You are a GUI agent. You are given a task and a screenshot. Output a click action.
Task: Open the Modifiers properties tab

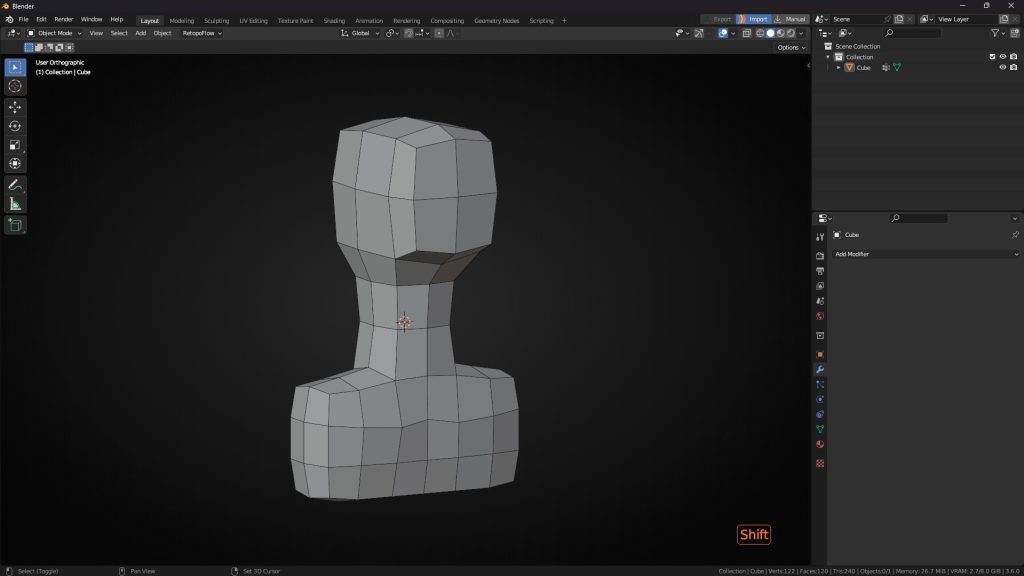[820, 370]
